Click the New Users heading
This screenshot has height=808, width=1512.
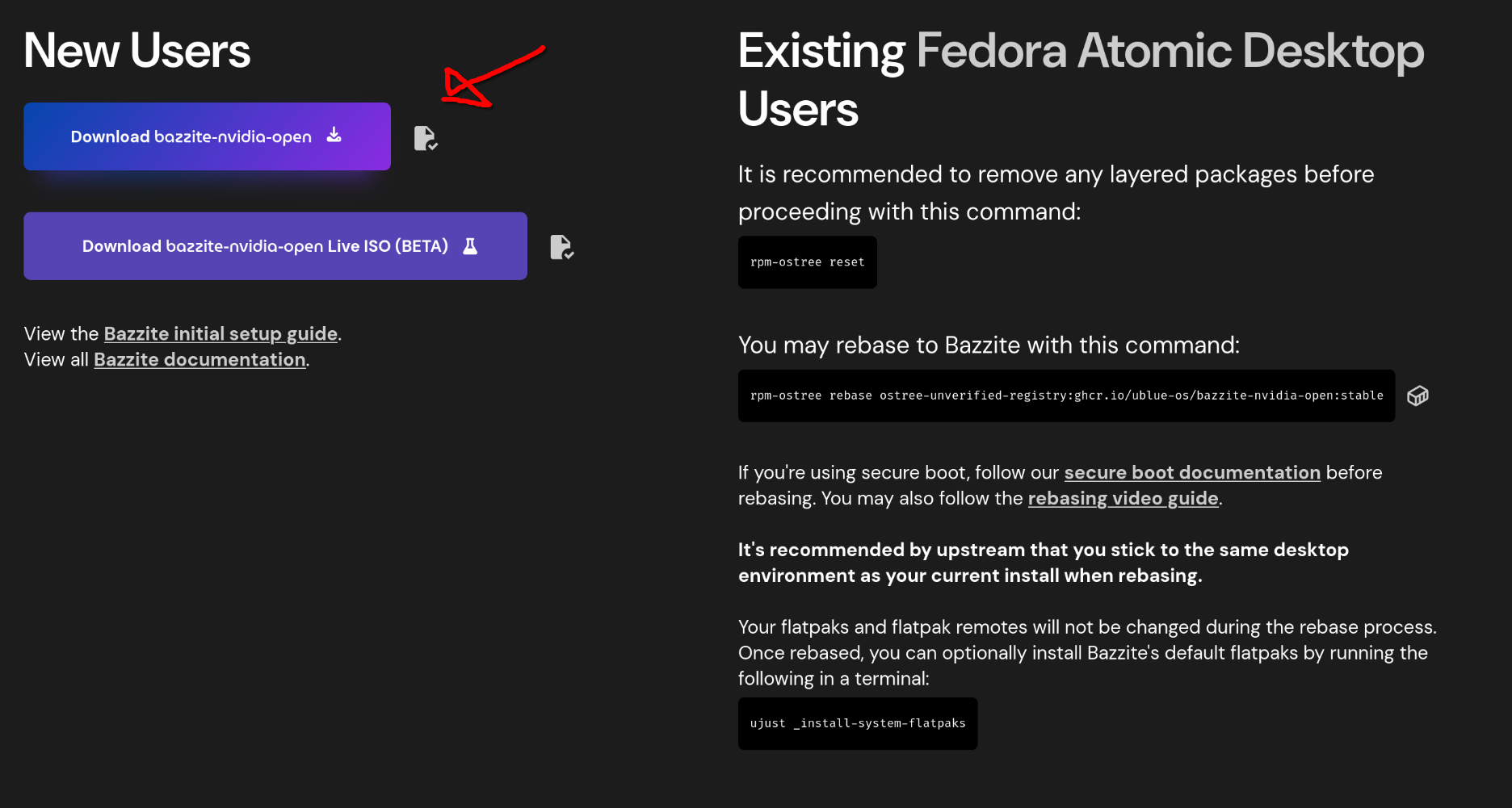pyautogui.click(x=137, y=51)
